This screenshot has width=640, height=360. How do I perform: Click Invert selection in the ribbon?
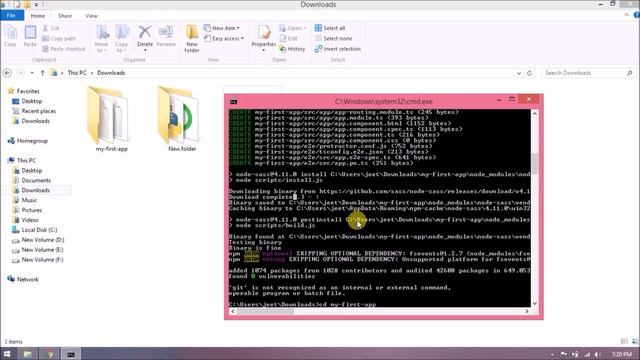338,49
